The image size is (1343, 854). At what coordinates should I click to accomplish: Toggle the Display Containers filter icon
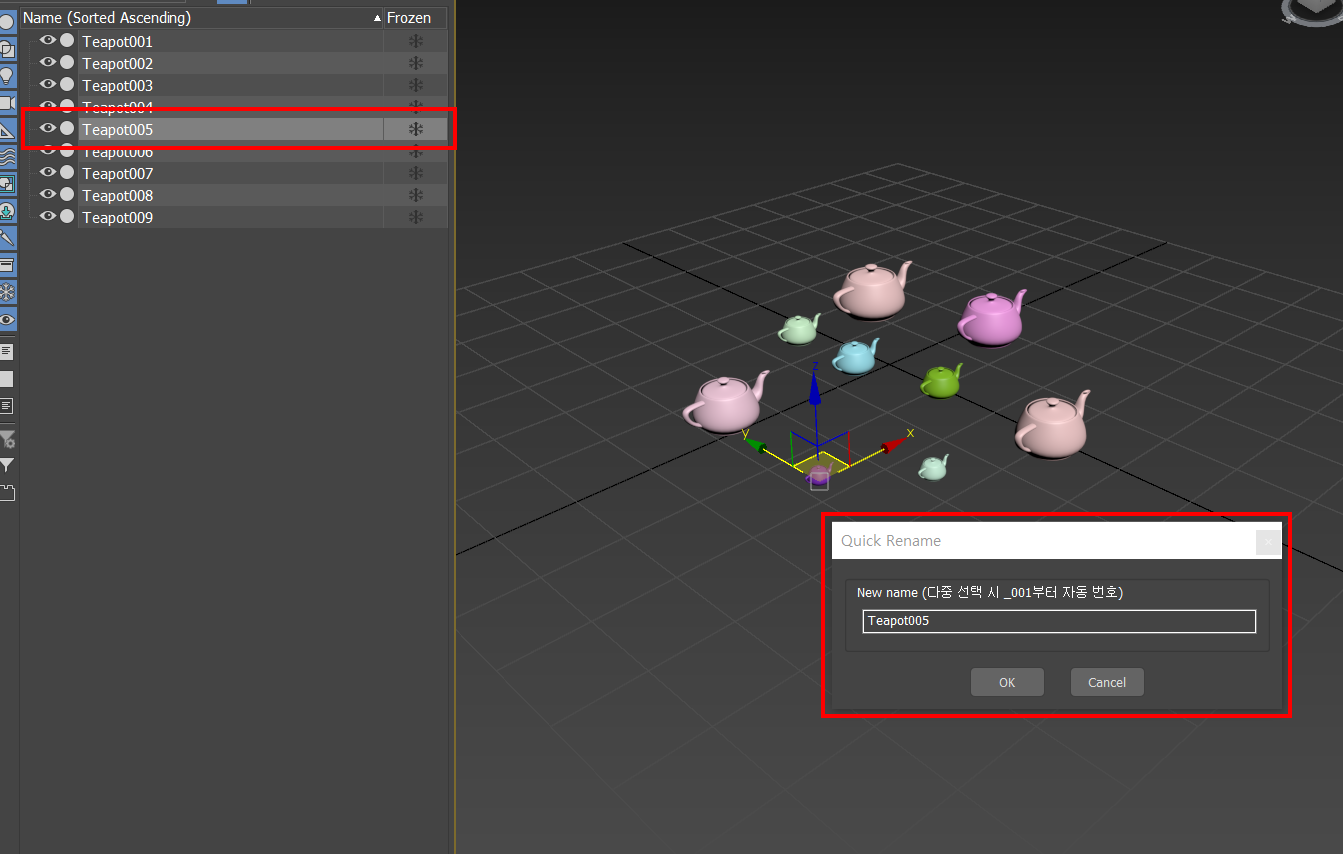point(6,265)
